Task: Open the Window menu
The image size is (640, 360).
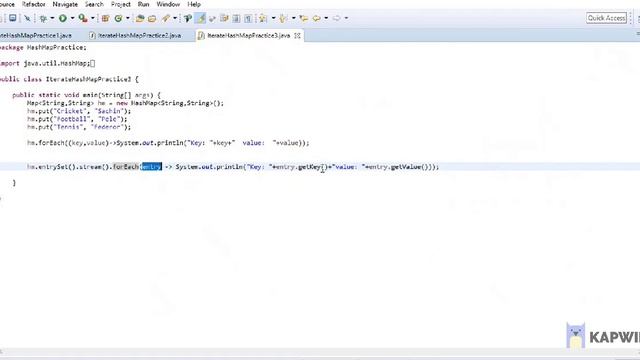Action: pyautogui.click(x=168, y=4)
